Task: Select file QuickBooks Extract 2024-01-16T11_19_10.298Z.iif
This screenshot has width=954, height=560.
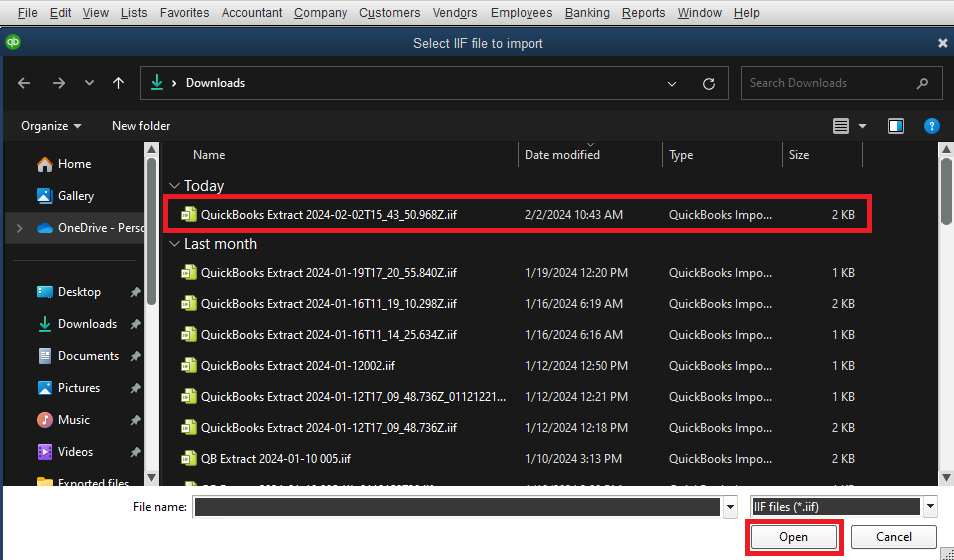Action: 518,304
